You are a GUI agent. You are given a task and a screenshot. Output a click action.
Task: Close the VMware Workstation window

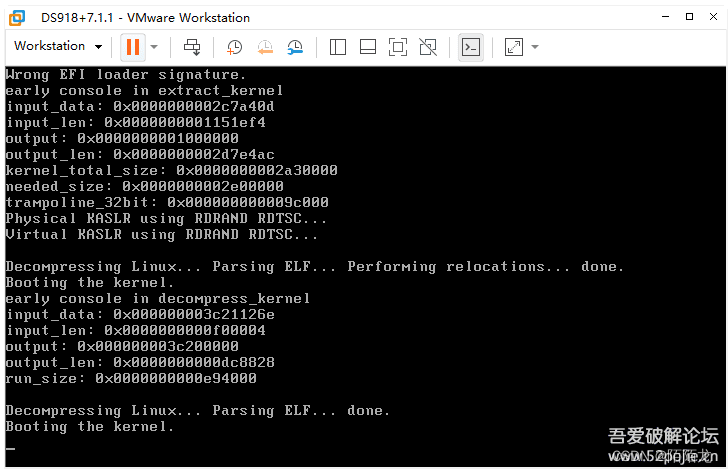tap(714, 17)
